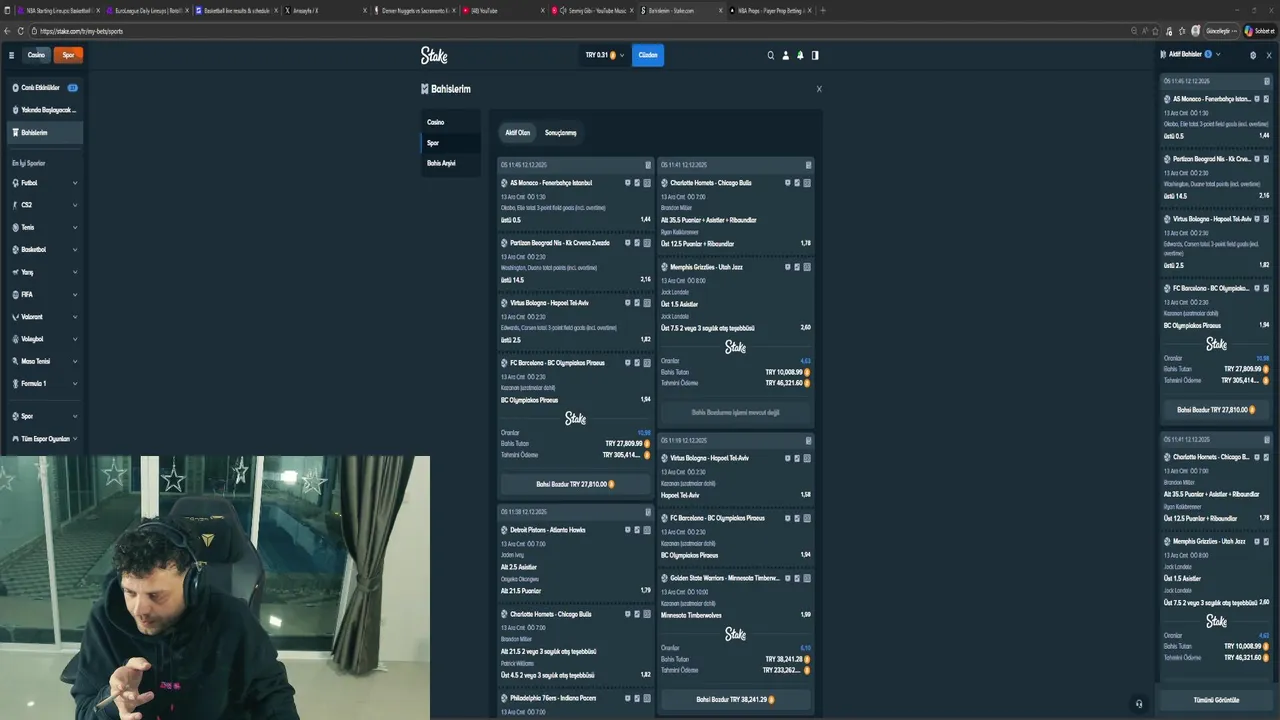This screenshot has width=1280, height=720.
Task: Expand Tenis category in sidebar
Action: point(75,227)
